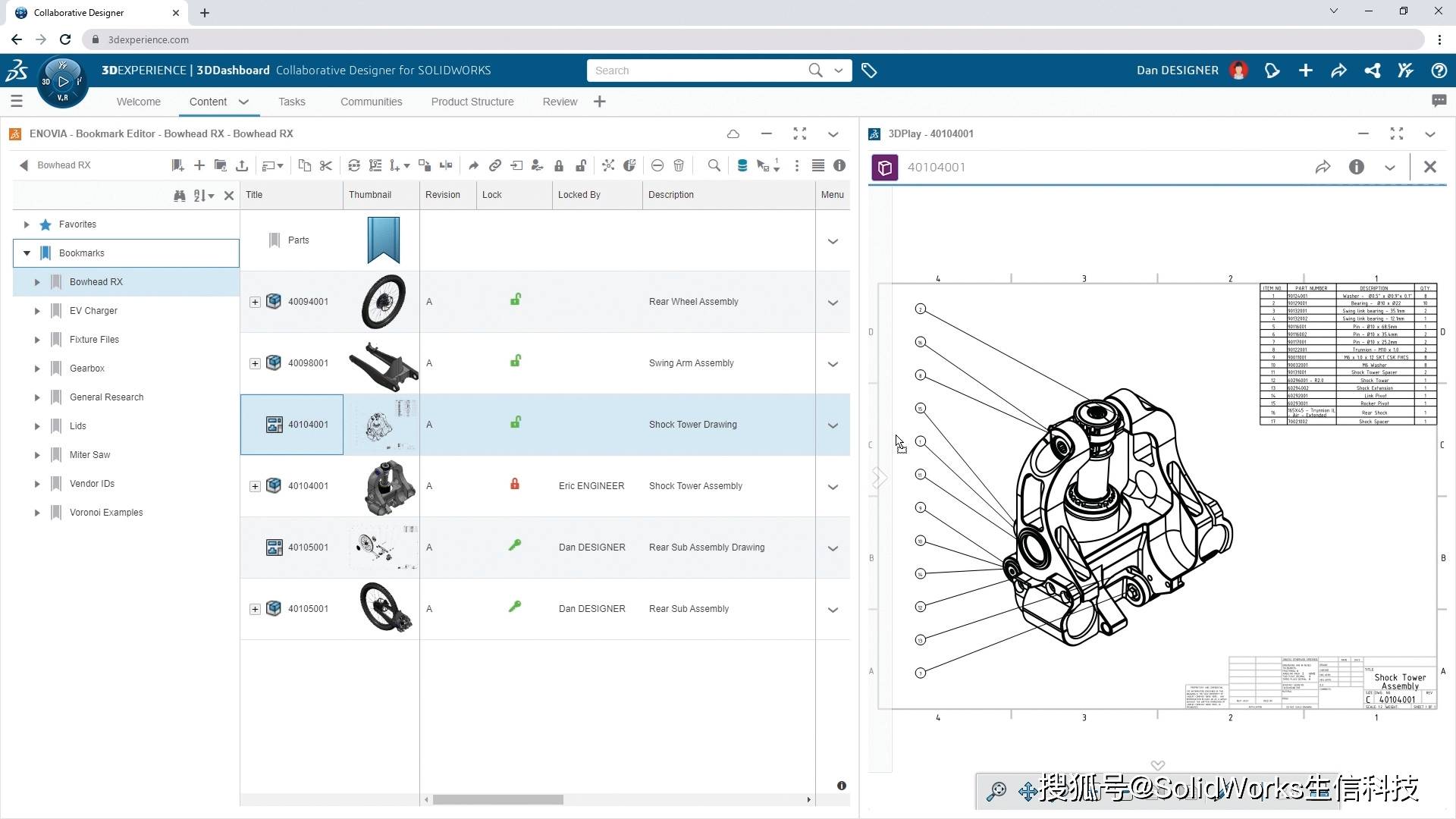Click the Dan DESIGNER profile avatar
Viewport: 1456px width, 819px height.
pos(1239,71)
